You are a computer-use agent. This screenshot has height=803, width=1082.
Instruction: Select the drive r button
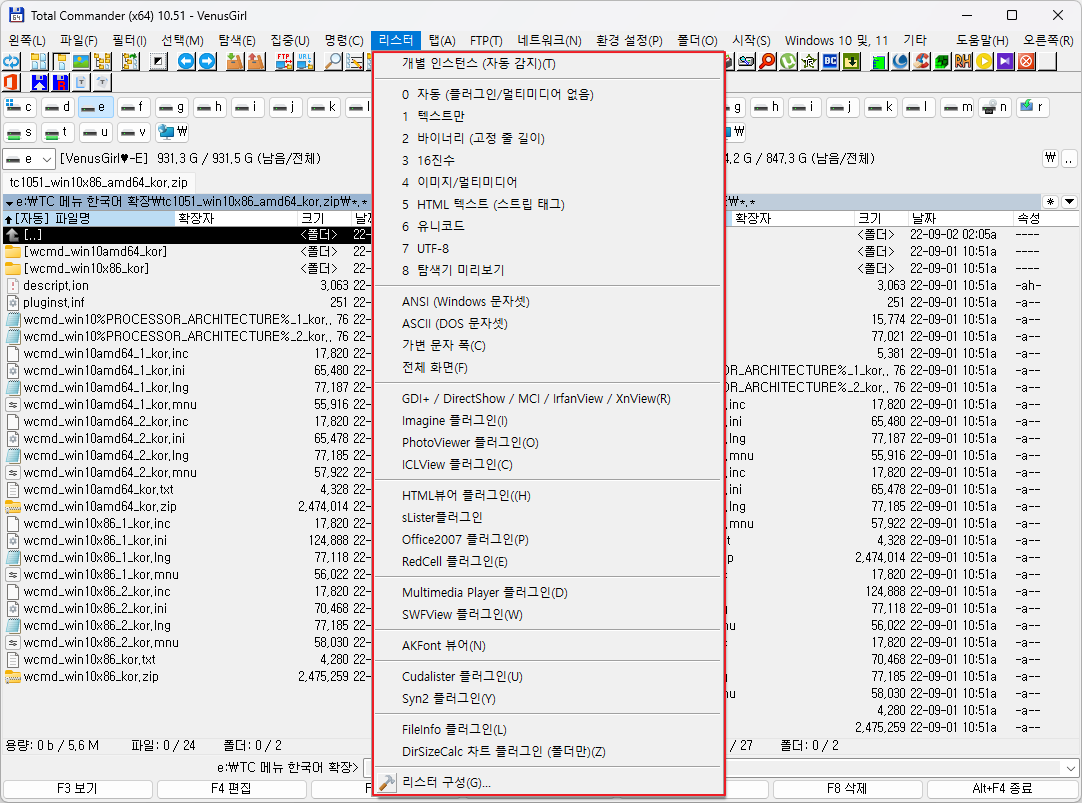pyautogui.click(x=1032, y=107)
